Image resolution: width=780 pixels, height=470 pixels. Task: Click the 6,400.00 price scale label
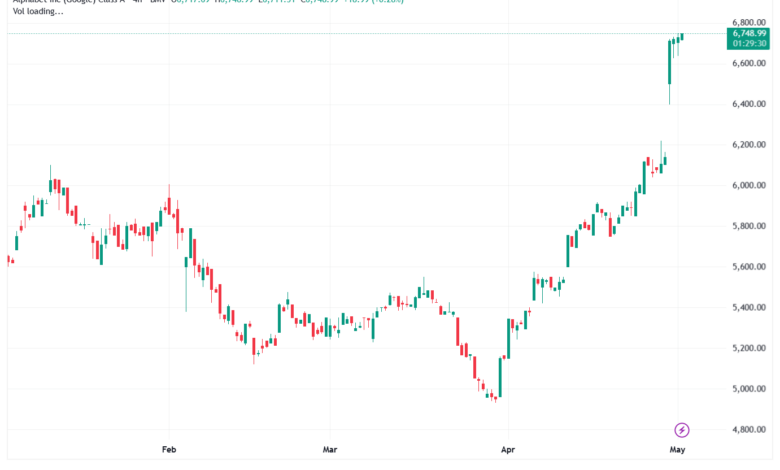[x=749, y=104]
